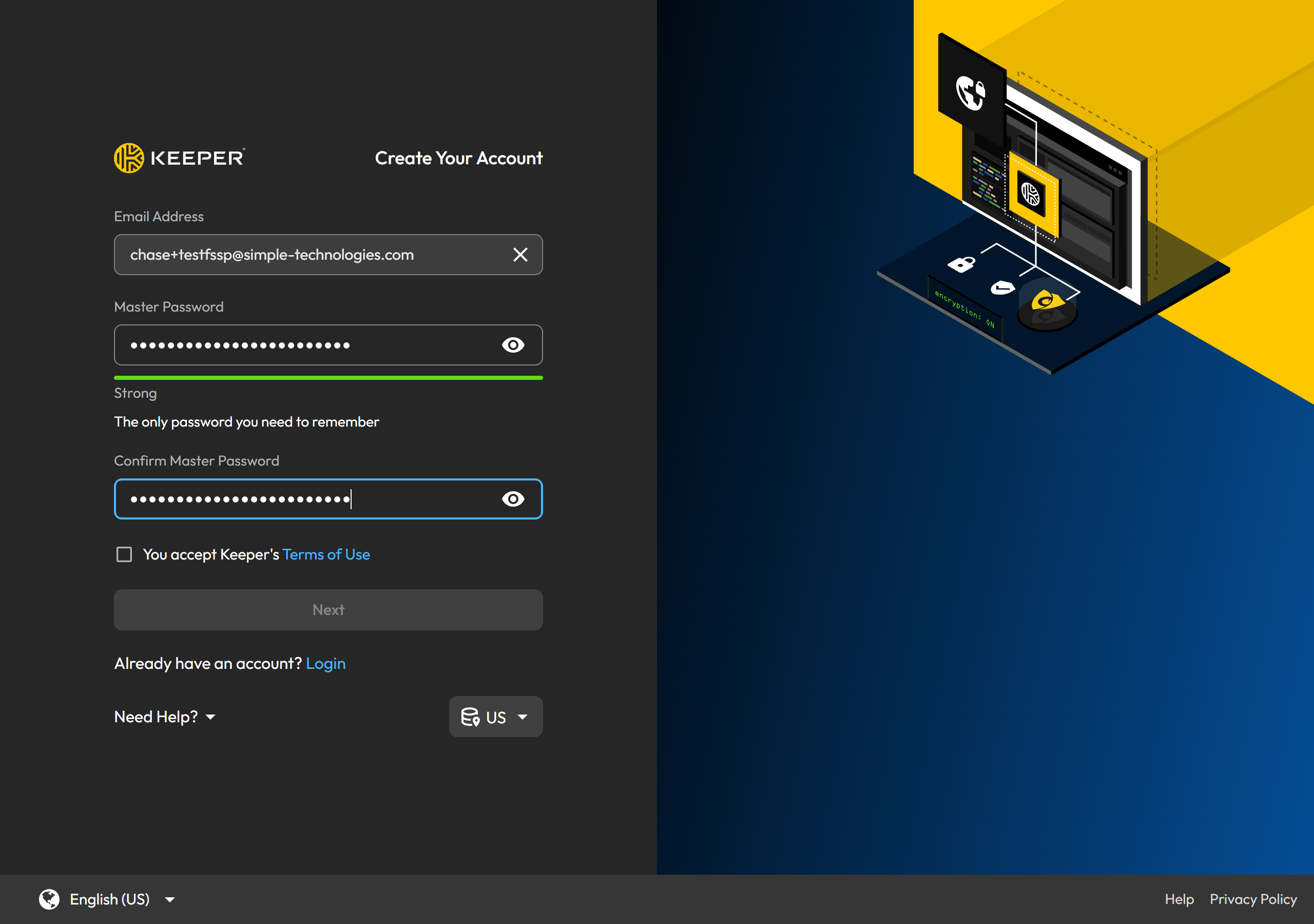The height and width of the screenshot is (924, 1314).
Task: Open the English (US) language selector
Action: click(x=107, y=899)
